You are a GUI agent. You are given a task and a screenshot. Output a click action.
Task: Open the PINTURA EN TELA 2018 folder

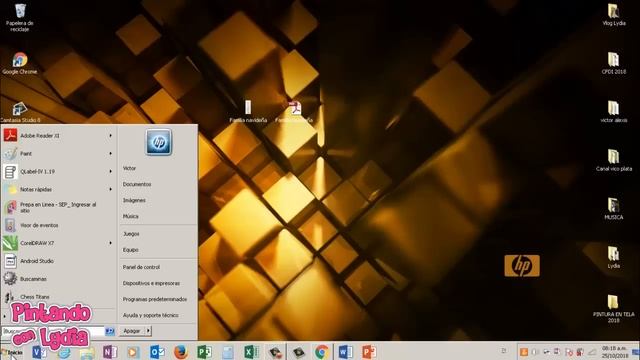pos(613,309)
